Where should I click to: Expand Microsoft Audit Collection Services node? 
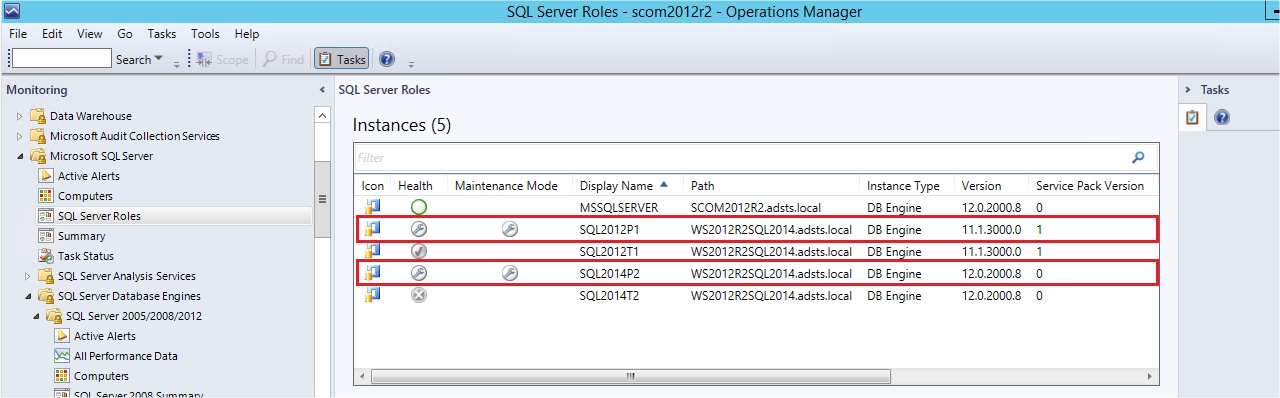pyautogui.click(x=19, y=136)
